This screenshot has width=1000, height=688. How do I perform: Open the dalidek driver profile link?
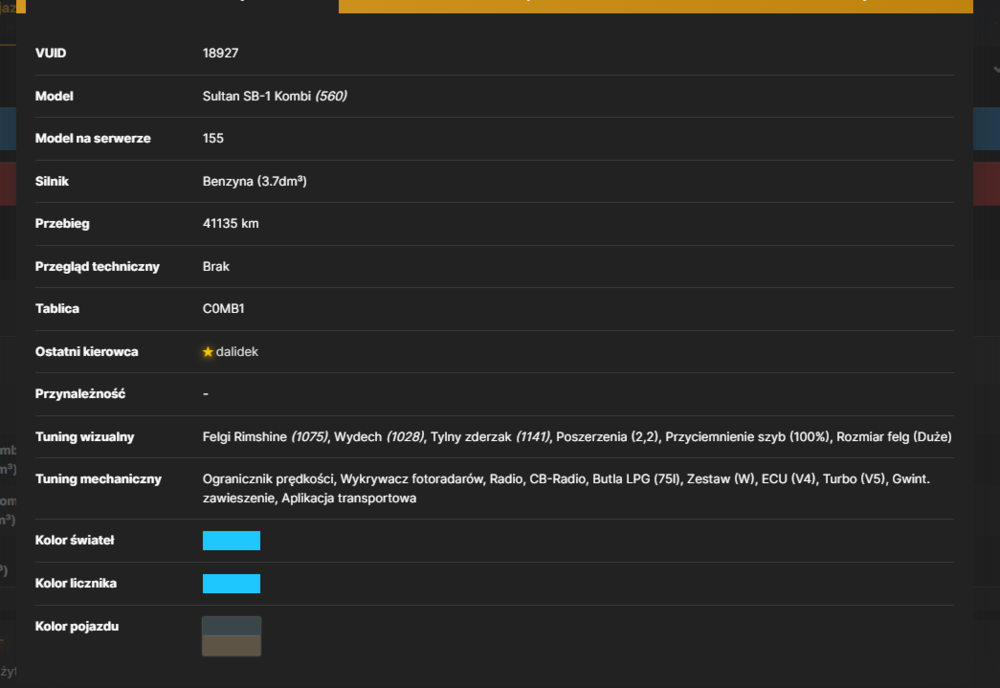pos(237,352)
